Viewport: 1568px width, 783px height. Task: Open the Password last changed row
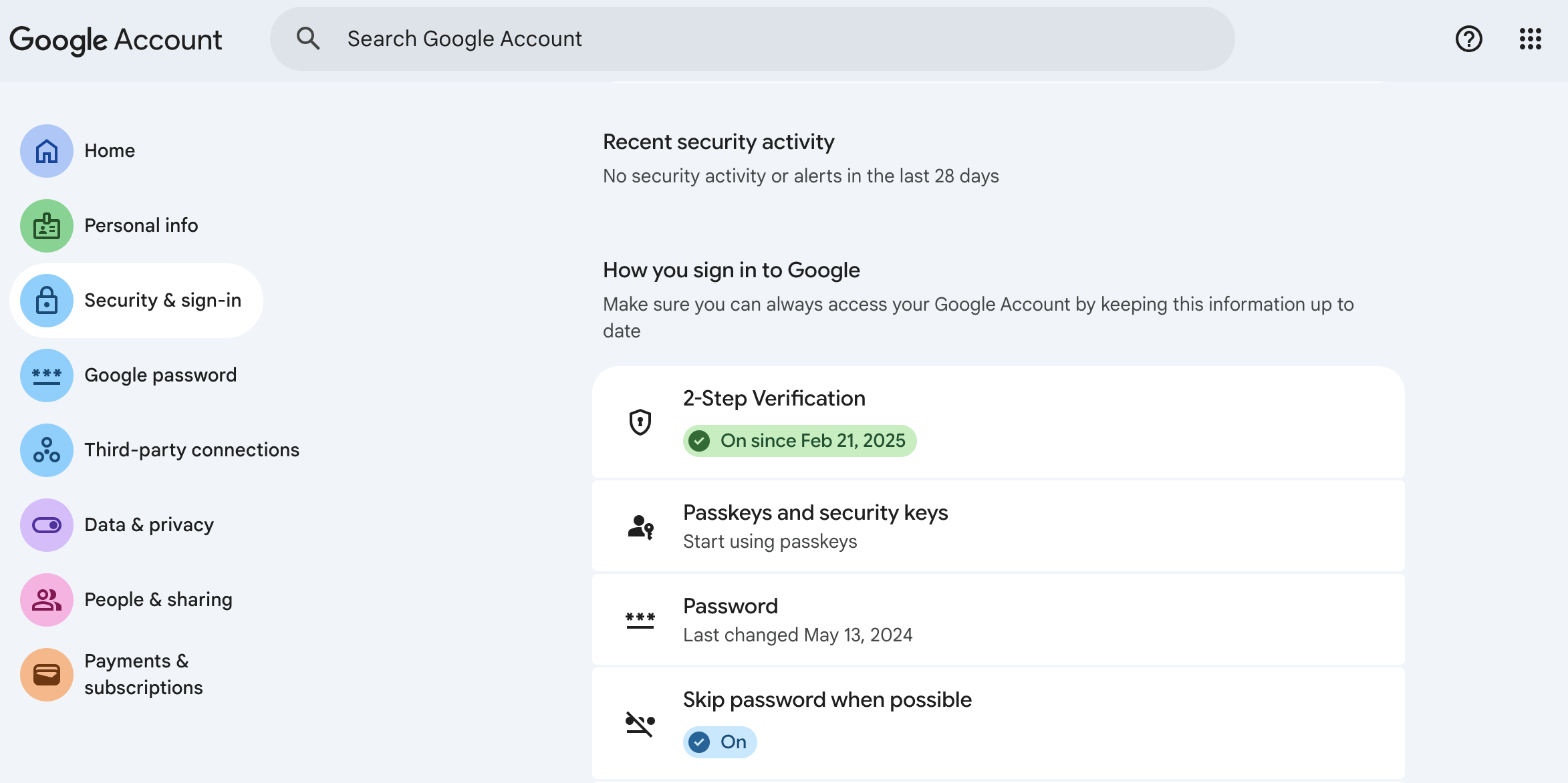[x=997, y=619]
